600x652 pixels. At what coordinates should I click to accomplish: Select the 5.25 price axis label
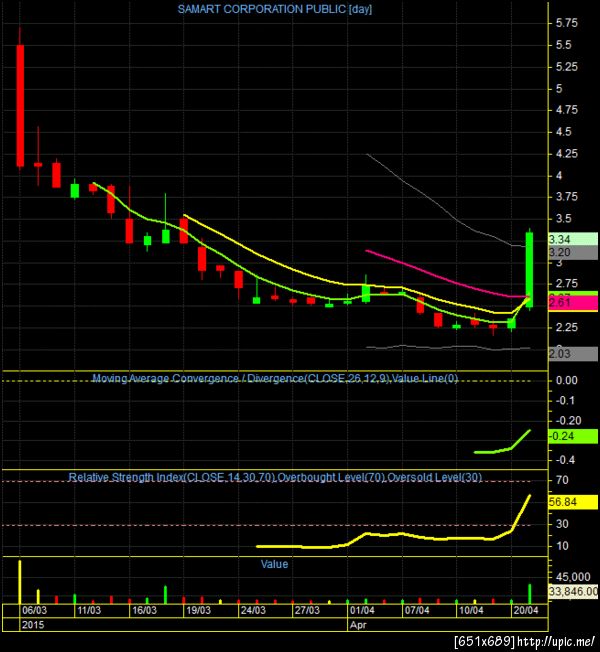click(x=567, y=67)
